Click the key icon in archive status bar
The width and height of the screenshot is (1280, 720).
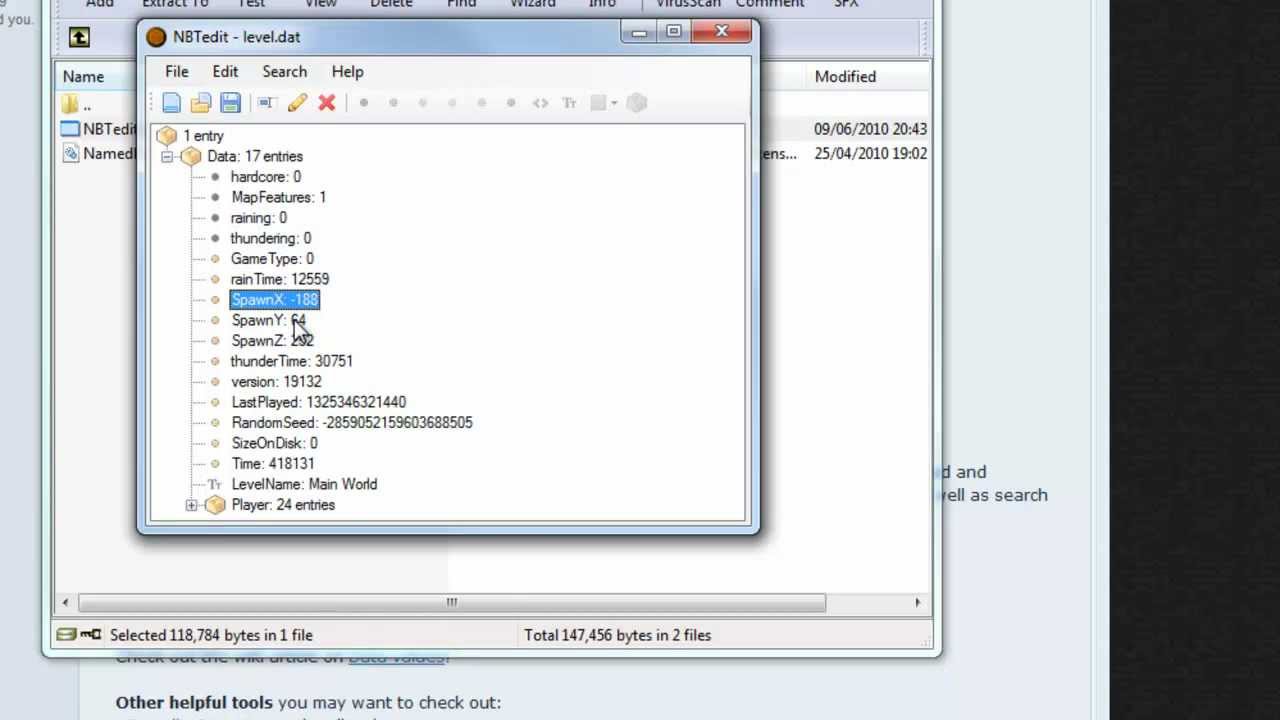point(90,635)
